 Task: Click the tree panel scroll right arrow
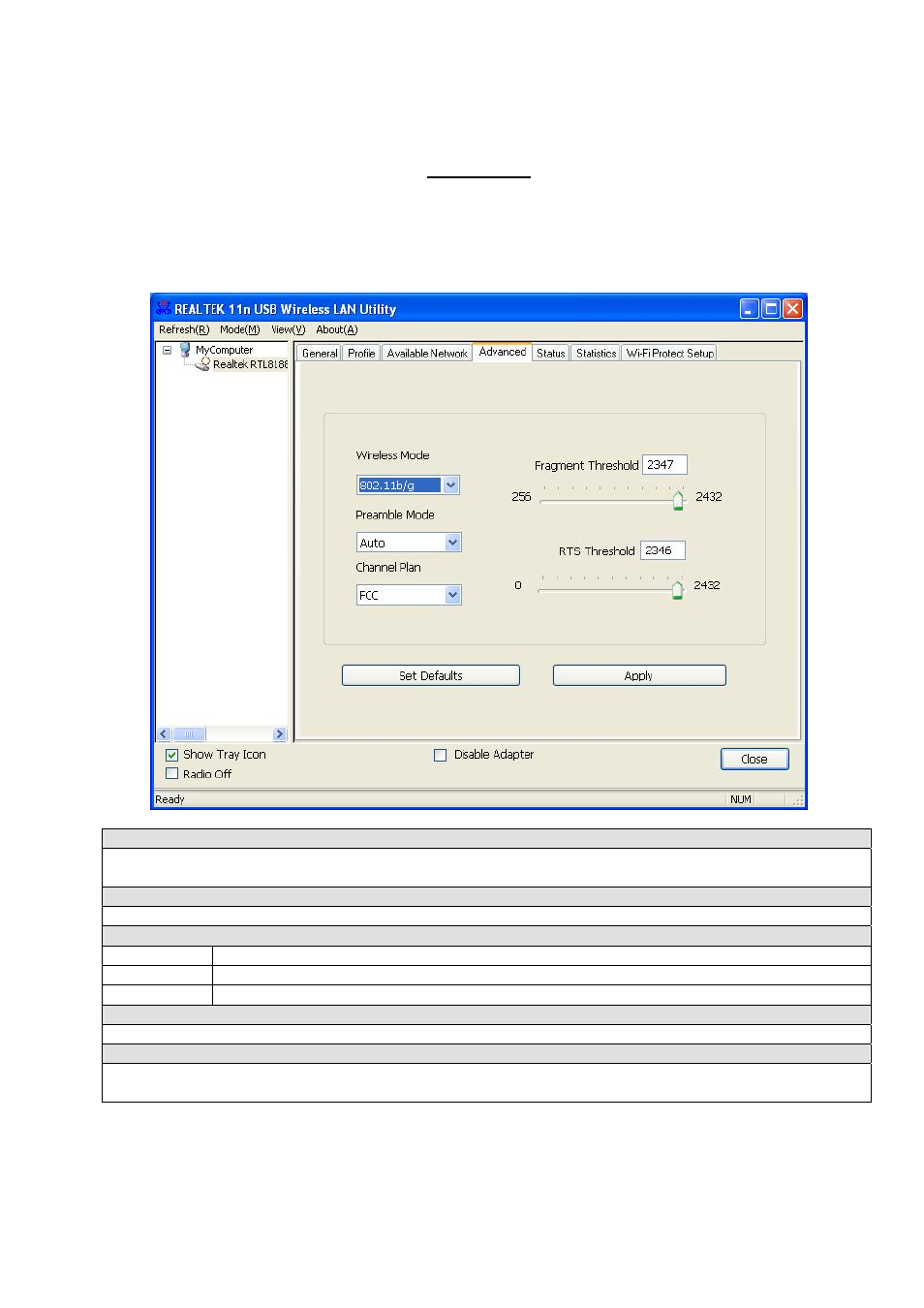(280, 734)
